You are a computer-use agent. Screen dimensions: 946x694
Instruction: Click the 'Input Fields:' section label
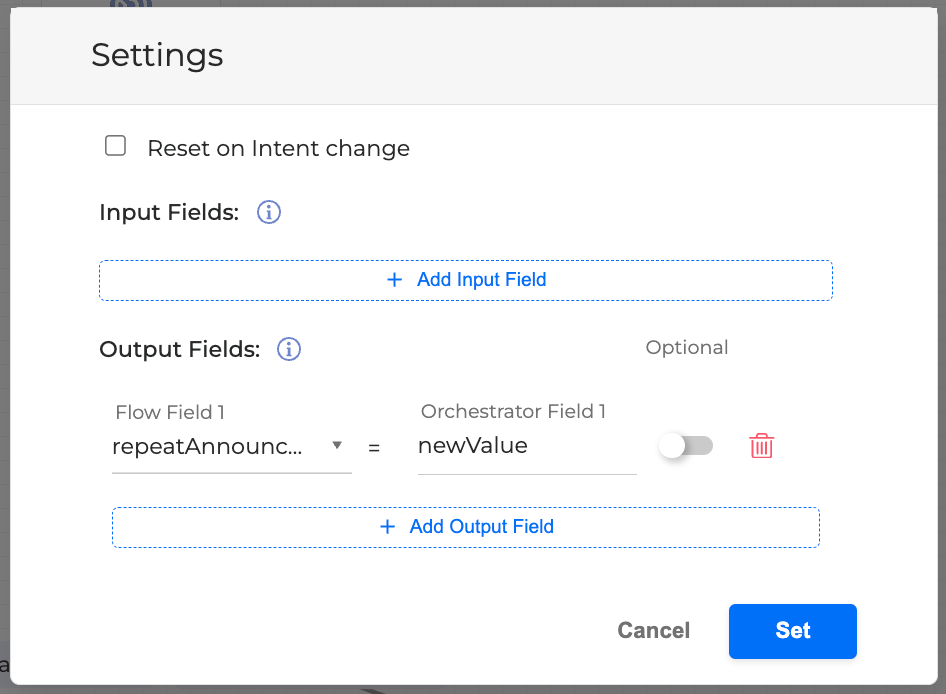[169, 213]
